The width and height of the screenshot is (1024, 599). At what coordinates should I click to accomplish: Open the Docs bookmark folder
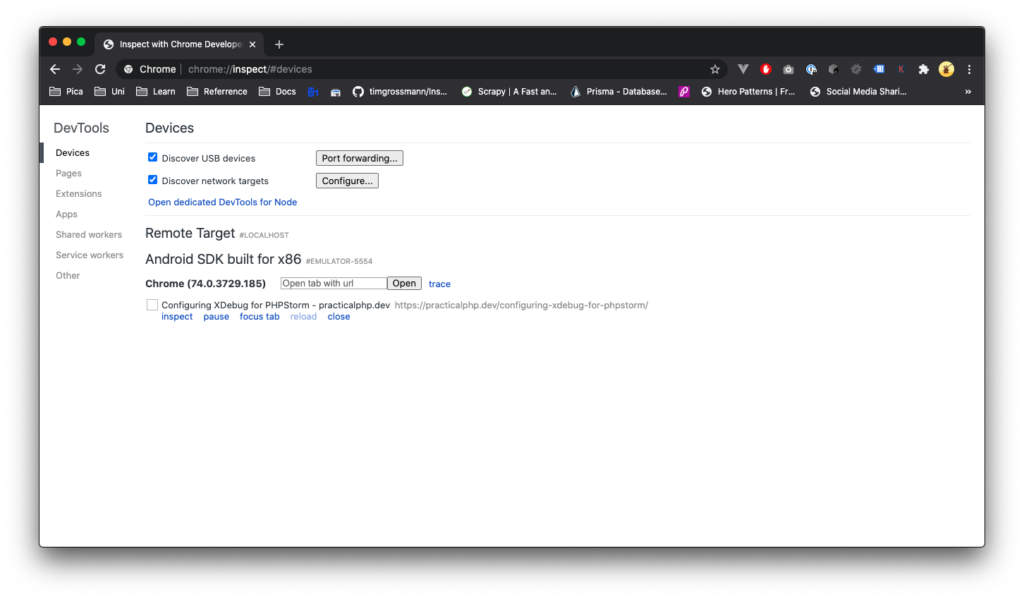tap(277, 92)
